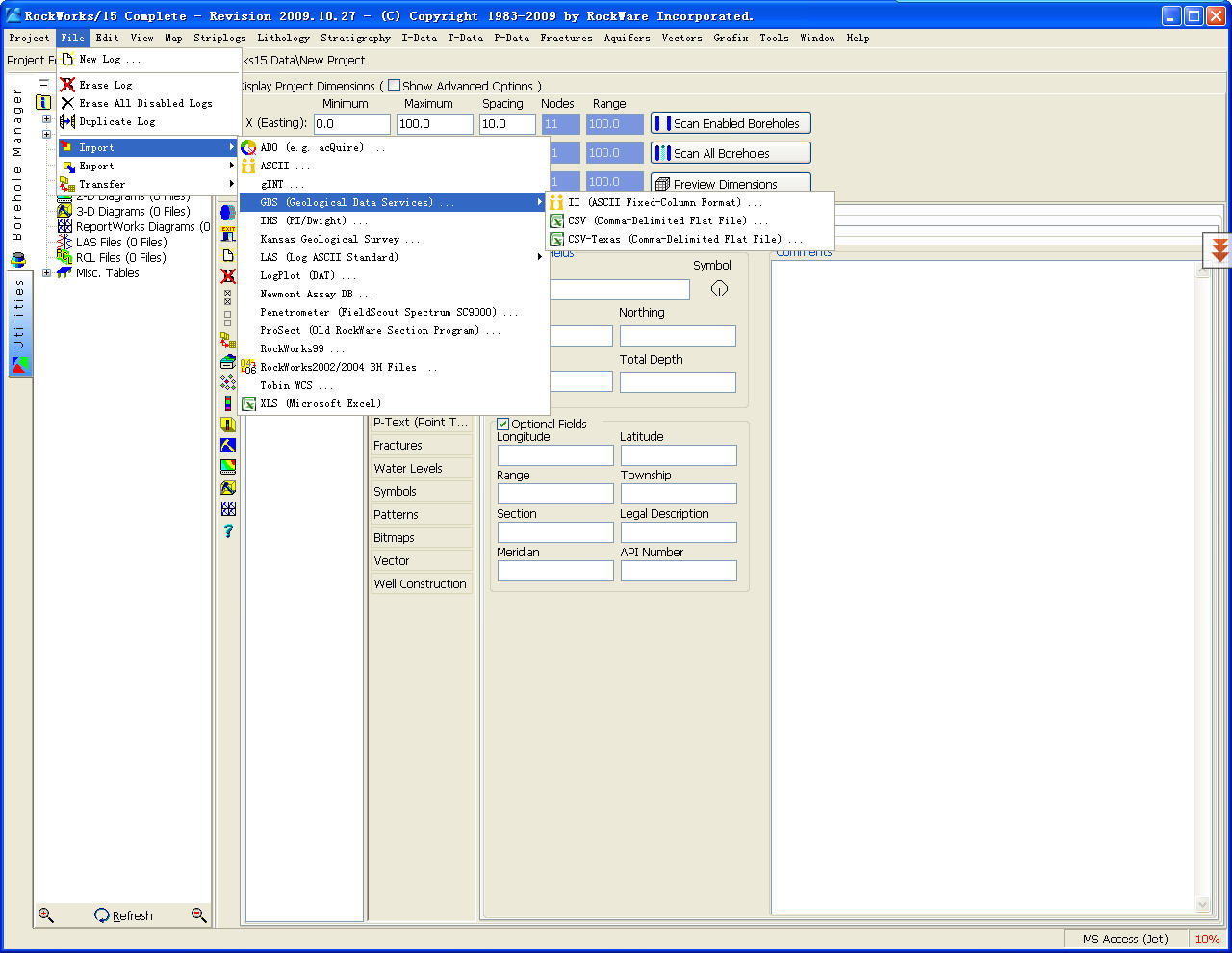This screenshot has height=953, width=1232.
Task: Select Erase All Disabled Logs menu item
Action: click(146, 103)
